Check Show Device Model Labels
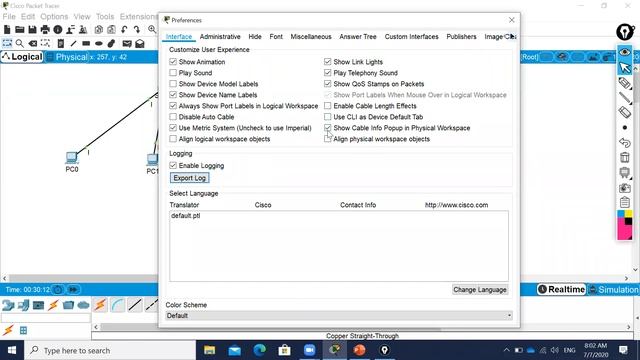640x360 pixels. (x=173, y=84)
